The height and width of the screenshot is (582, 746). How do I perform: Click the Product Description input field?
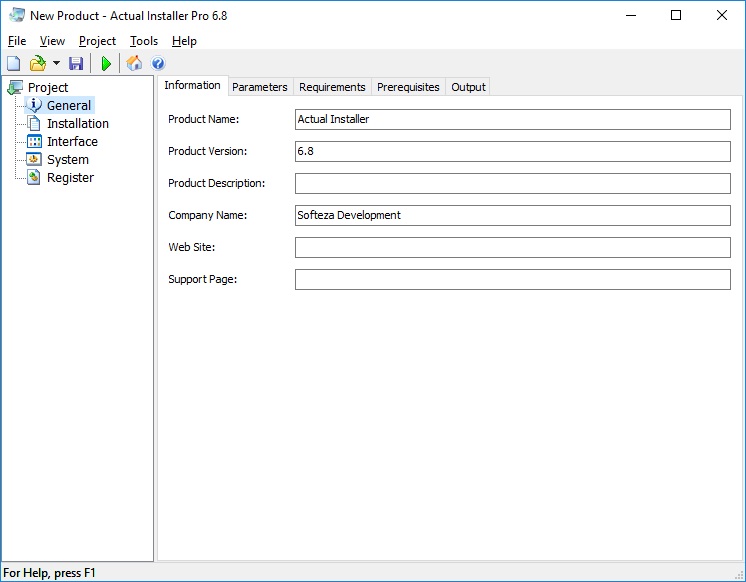pyautogui.click(x=512, y=183)
